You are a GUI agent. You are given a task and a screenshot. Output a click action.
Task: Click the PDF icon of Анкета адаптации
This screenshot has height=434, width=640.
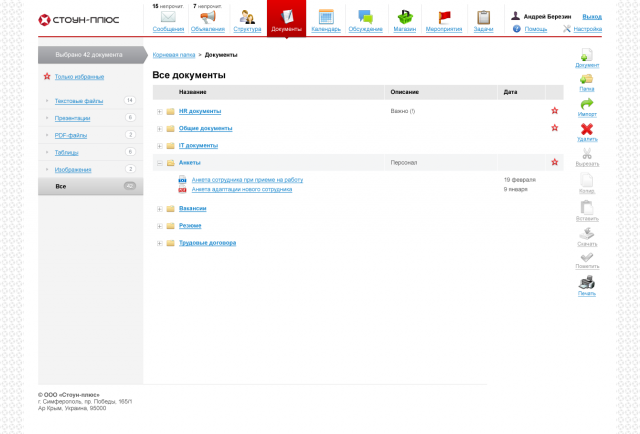pyautogui.click(x=182, y=189)
